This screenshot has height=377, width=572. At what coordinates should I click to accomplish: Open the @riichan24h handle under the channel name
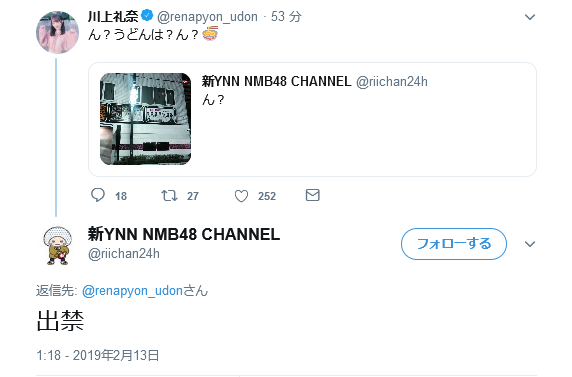[x=124, y=254]
